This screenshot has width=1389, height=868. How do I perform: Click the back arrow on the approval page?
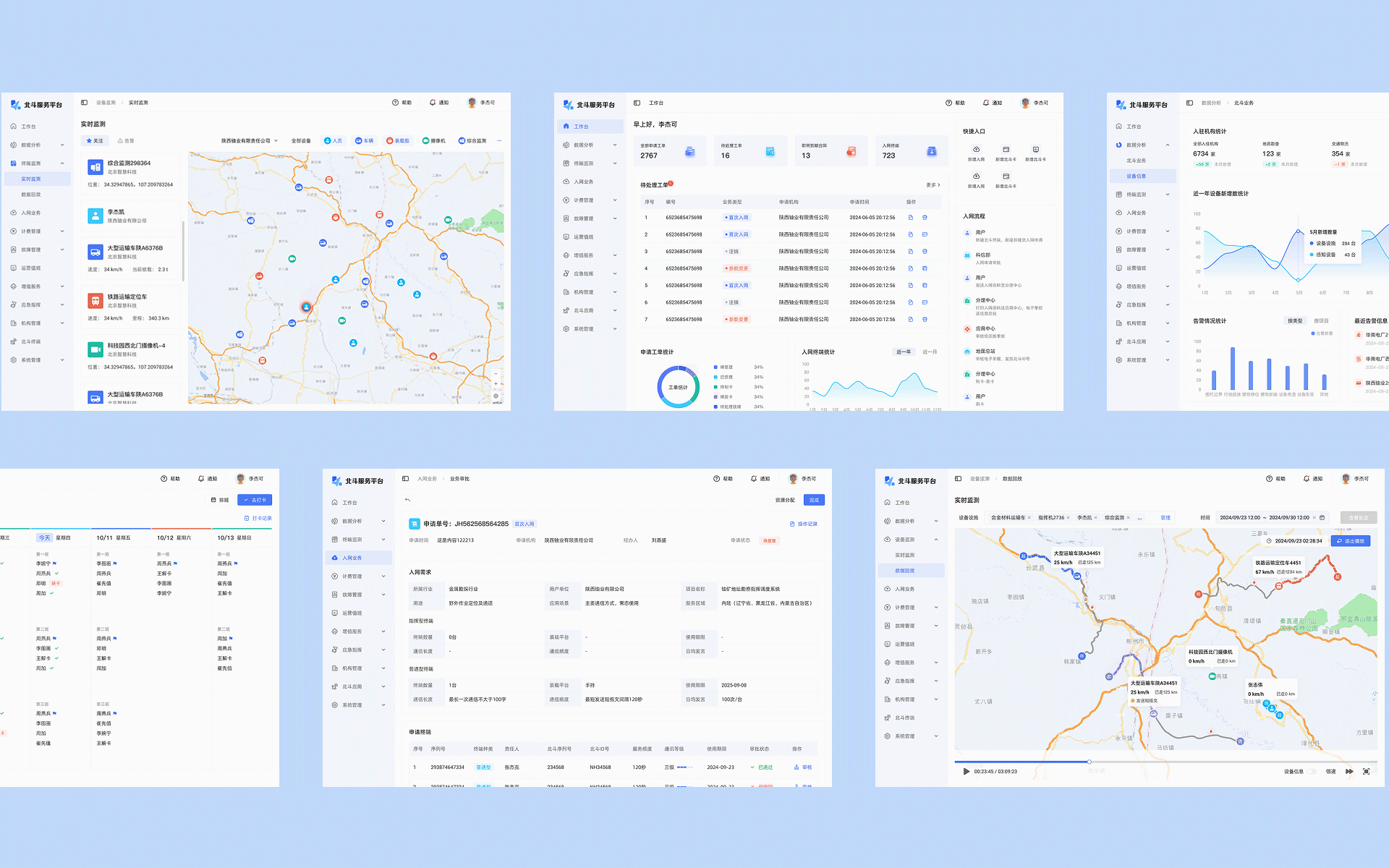tap(408, 500)
